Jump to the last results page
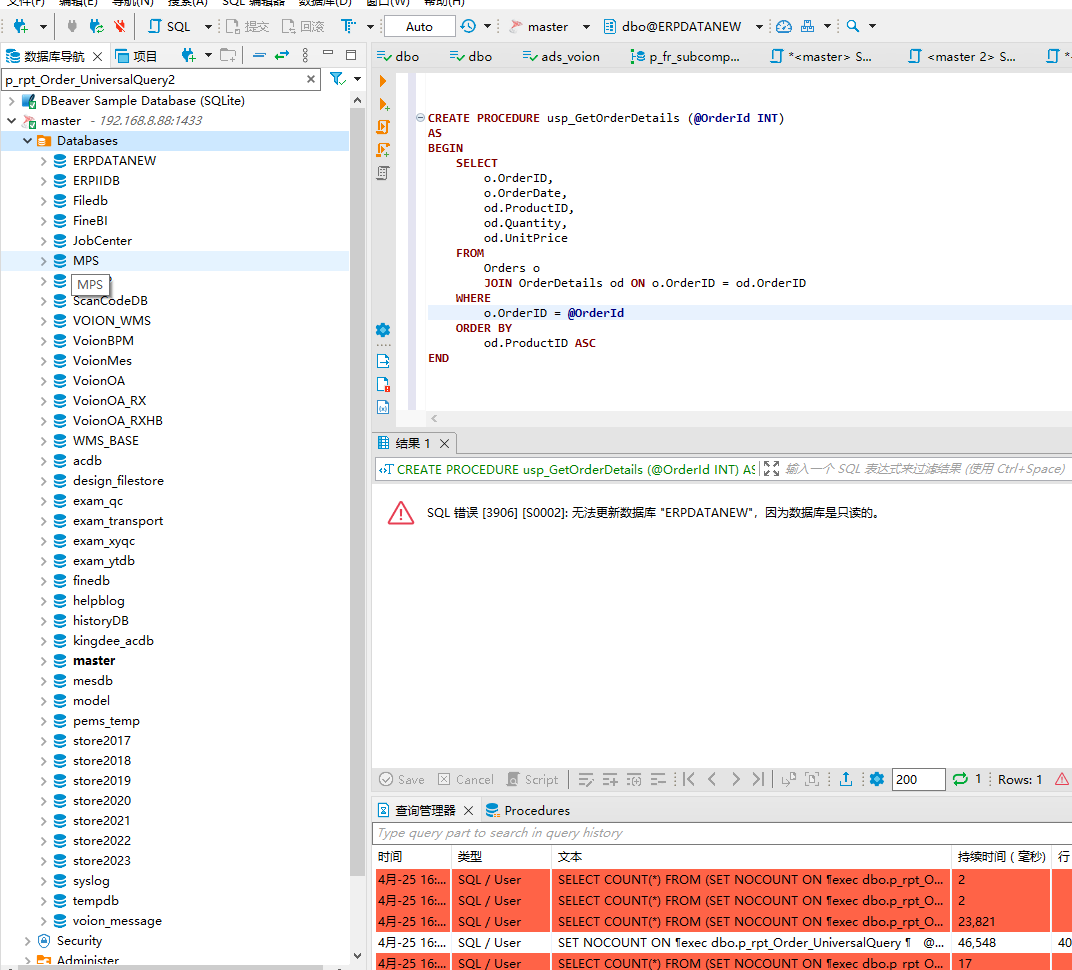 [758, 779]
